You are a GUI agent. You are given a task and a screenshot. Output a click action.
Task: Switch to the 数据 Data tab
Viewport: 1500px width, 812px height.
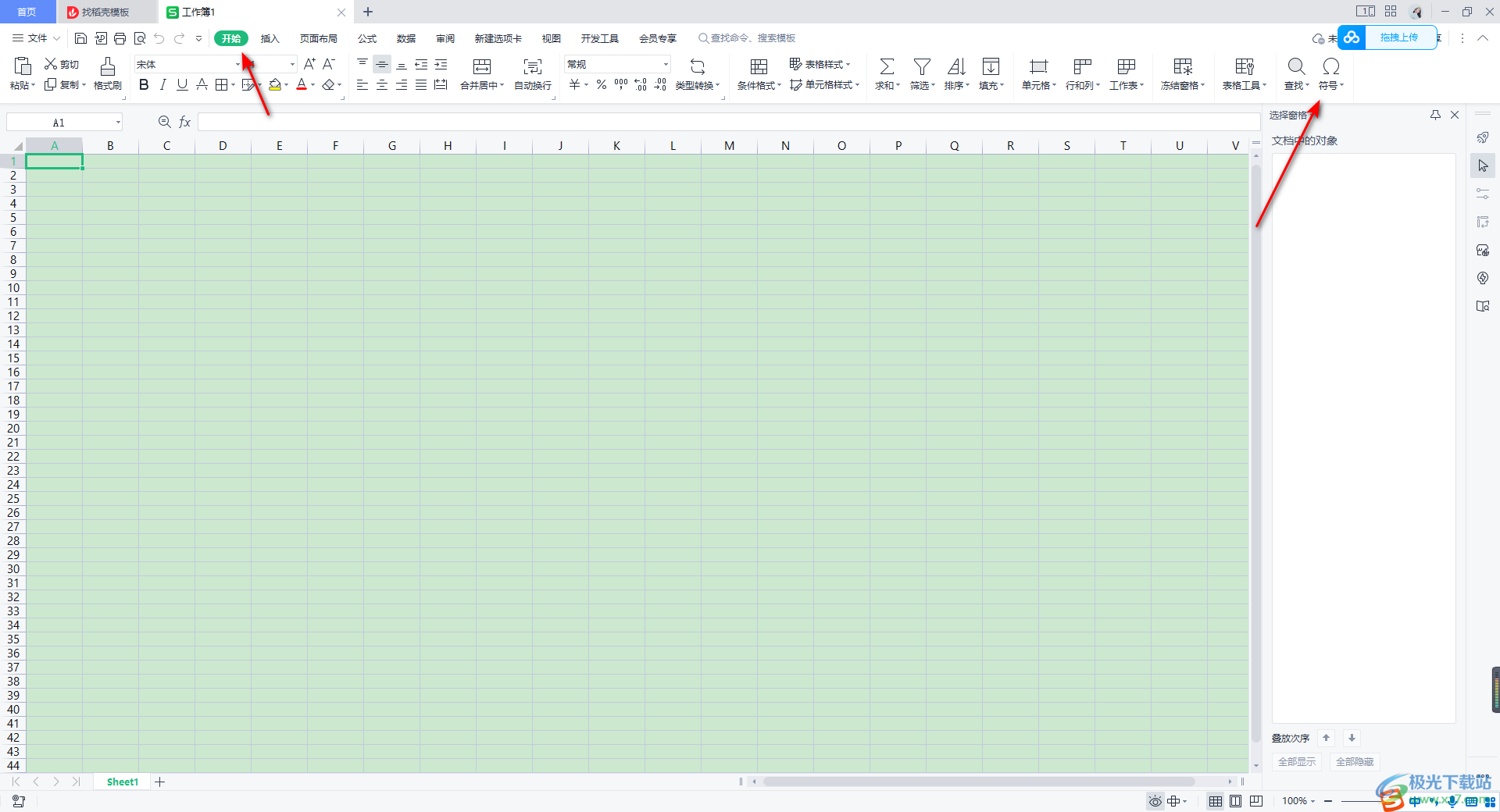point(406,38)
